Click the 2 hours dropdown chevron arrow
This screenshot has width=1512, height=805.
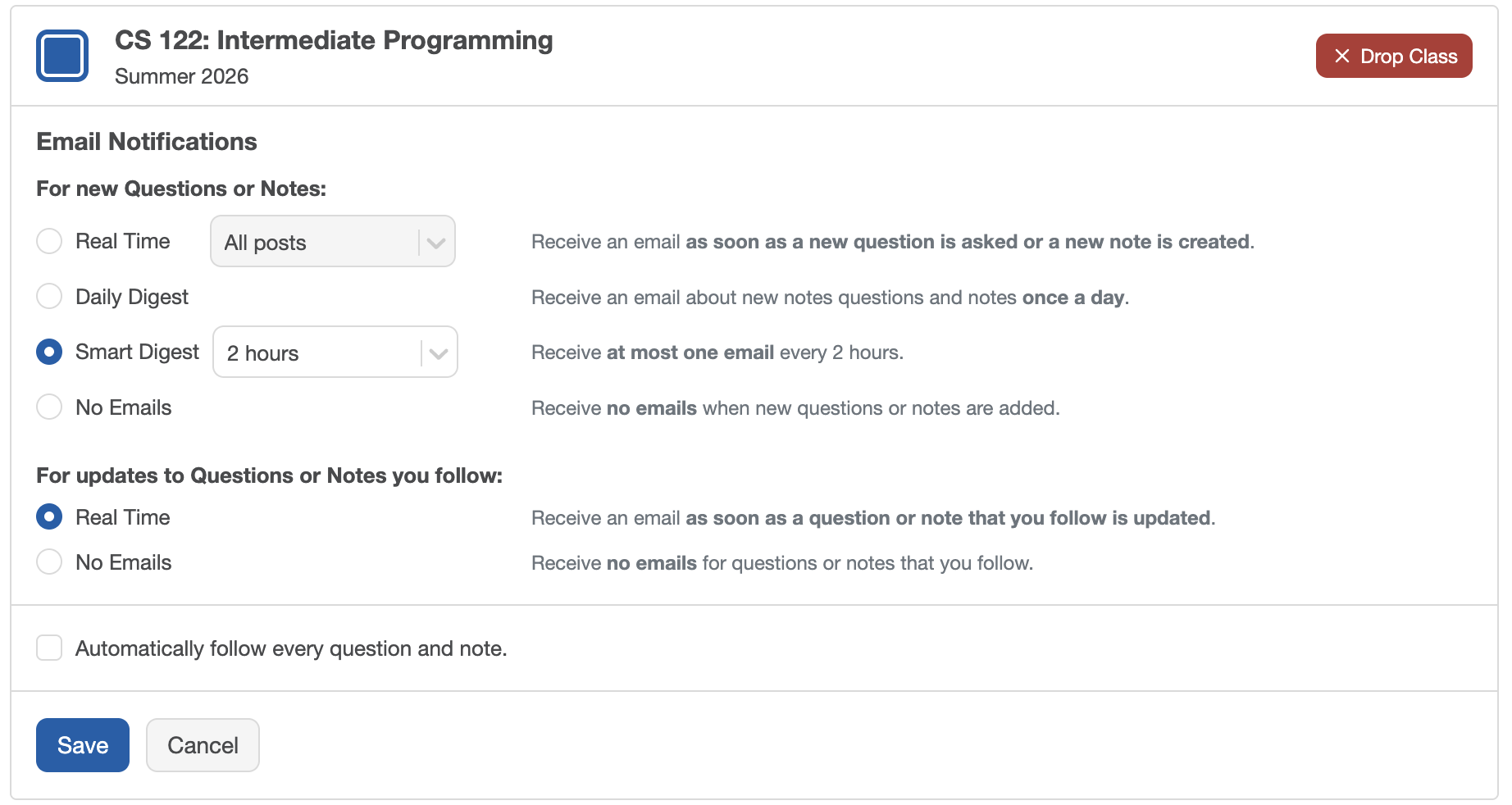pos(439,353)
